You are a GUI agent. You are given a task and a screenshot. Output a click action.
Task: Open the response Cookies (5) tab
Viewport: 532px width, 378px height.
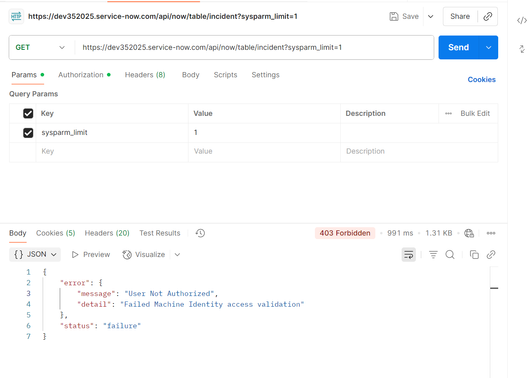[x=55, y=233]
